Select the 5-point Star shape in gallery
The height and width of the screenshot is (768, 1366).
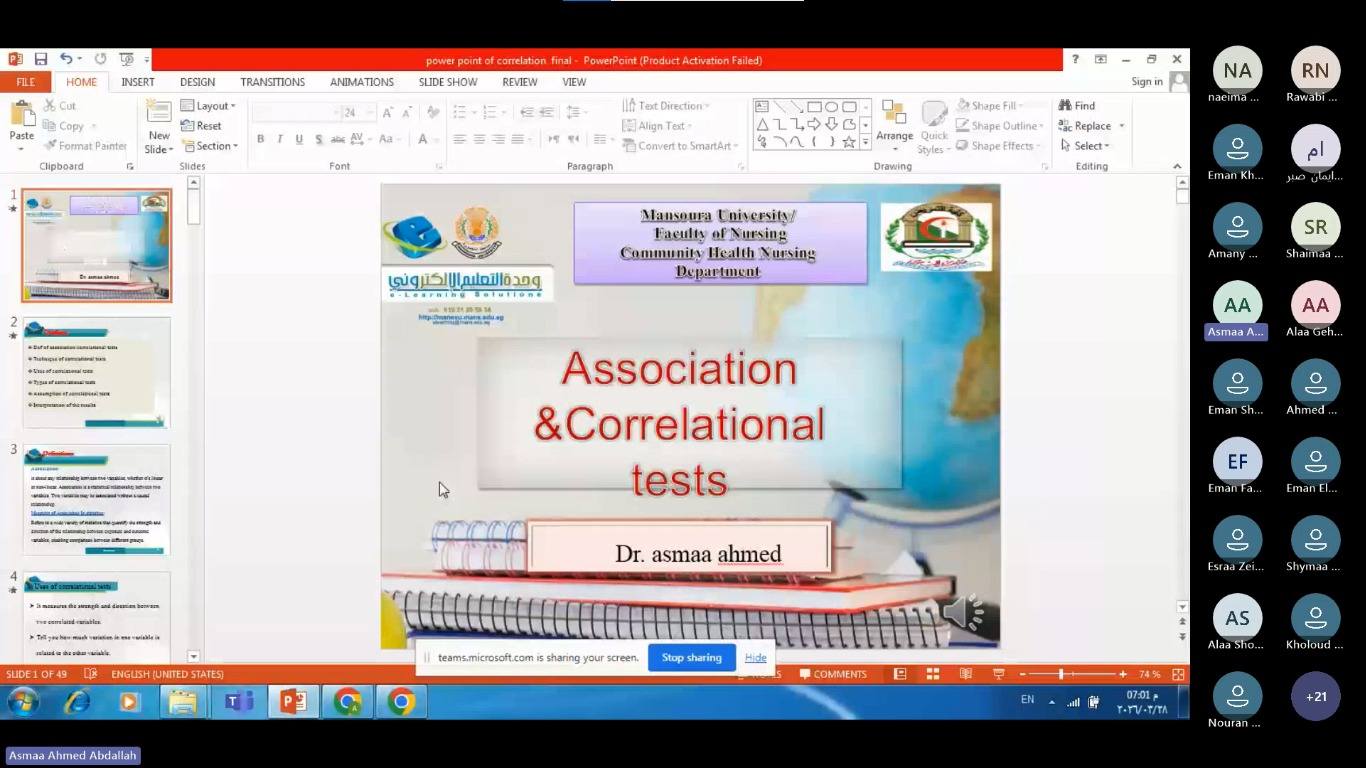[849, 141]
